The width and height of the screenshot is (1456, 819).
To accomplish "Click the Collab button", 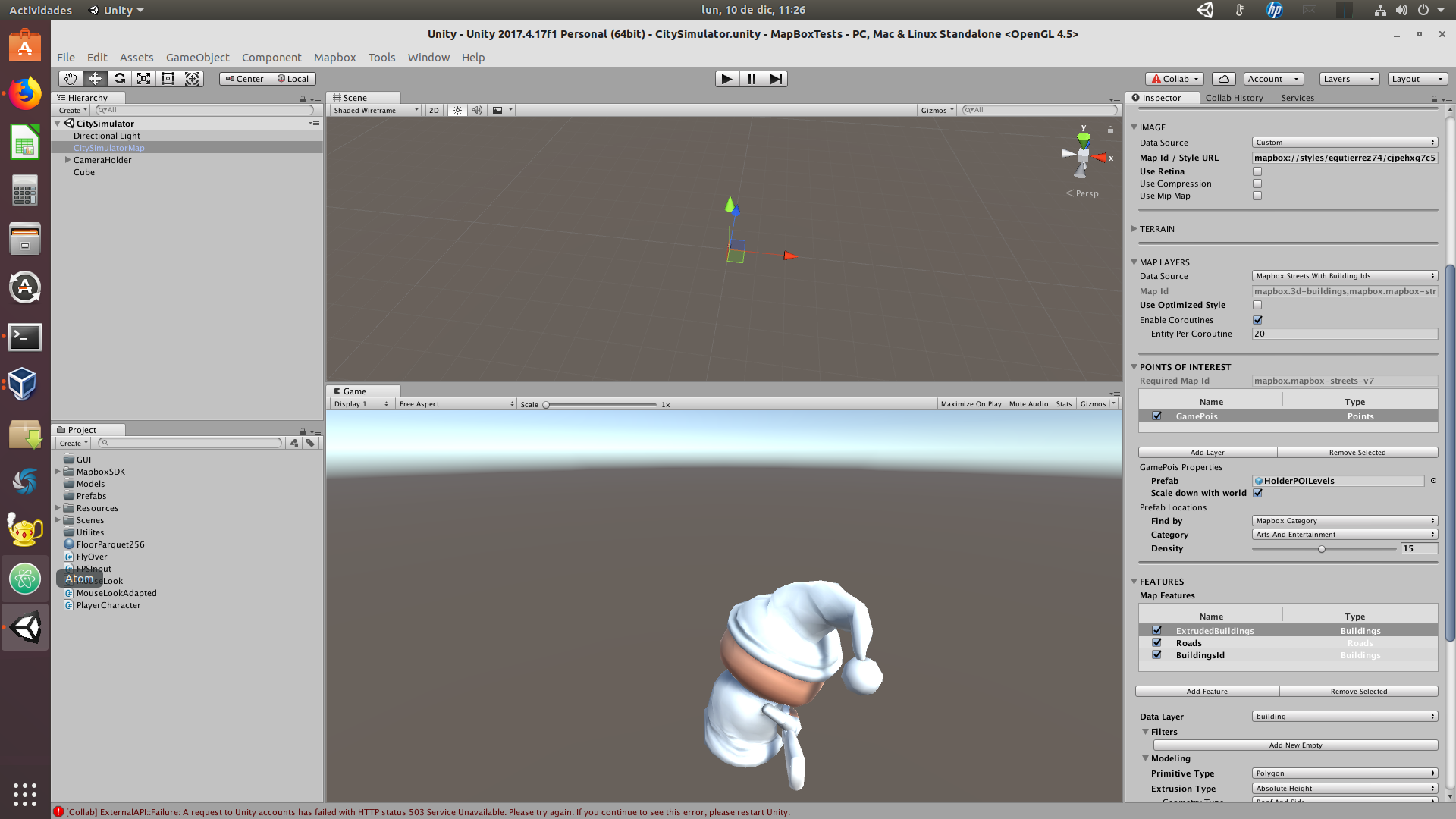I will (x=1175, y=79).
